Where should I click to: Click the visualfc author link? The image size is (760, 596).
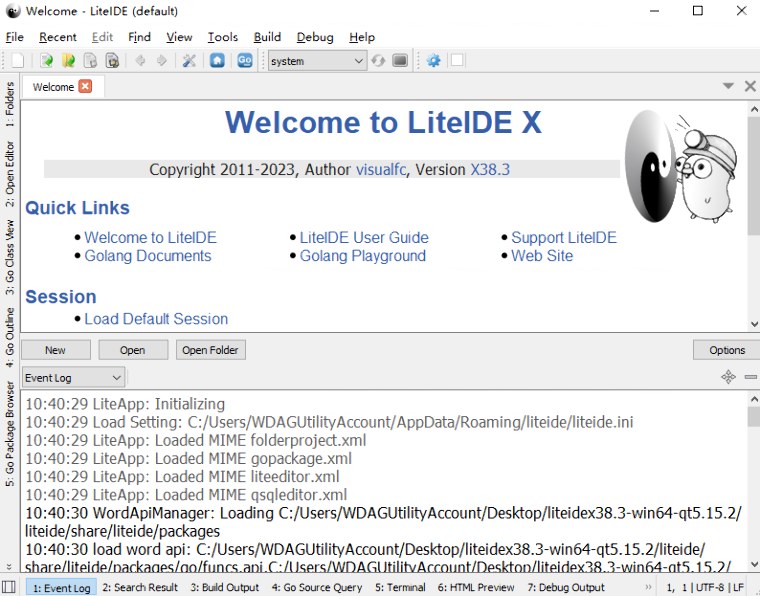[381, 170]
